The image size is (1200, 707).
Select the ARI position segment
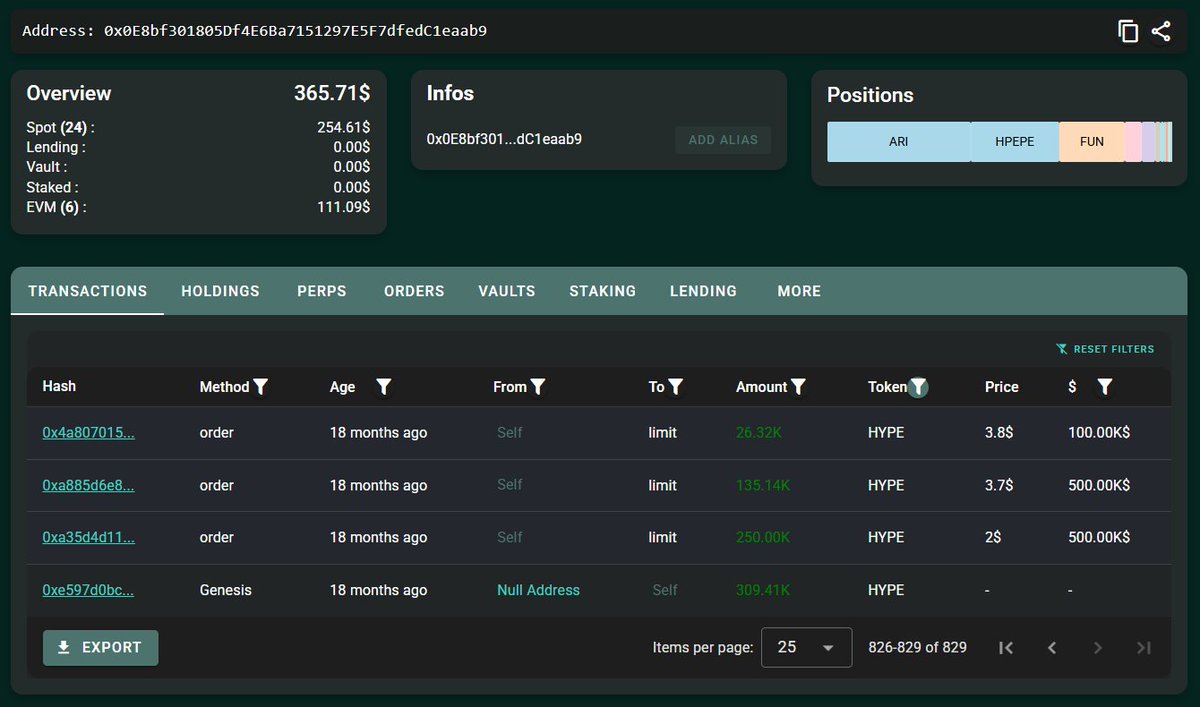pos(899,142)
